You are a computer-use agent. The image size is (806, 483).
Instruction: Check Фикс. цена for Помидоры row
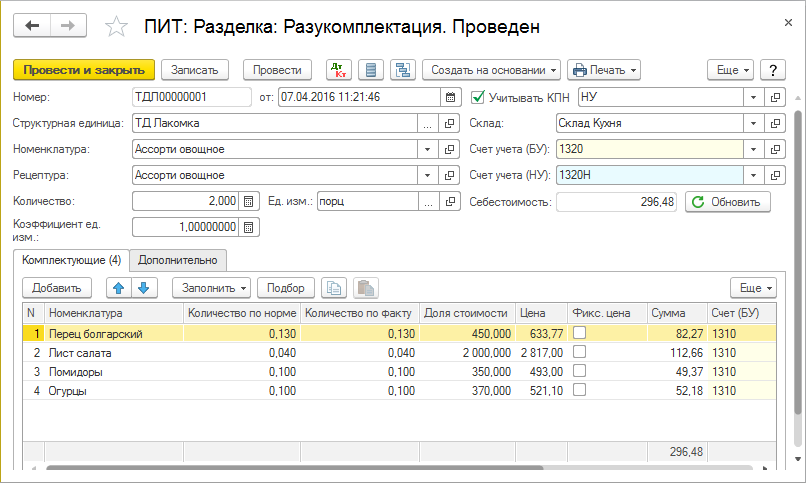click(x=579, y=372)
